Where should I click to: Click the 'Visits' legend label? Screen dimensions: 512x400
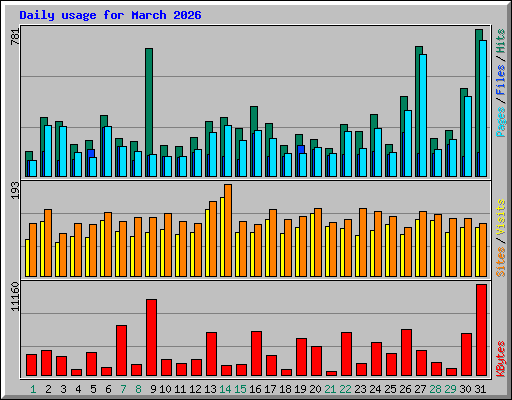pos(501,218)
